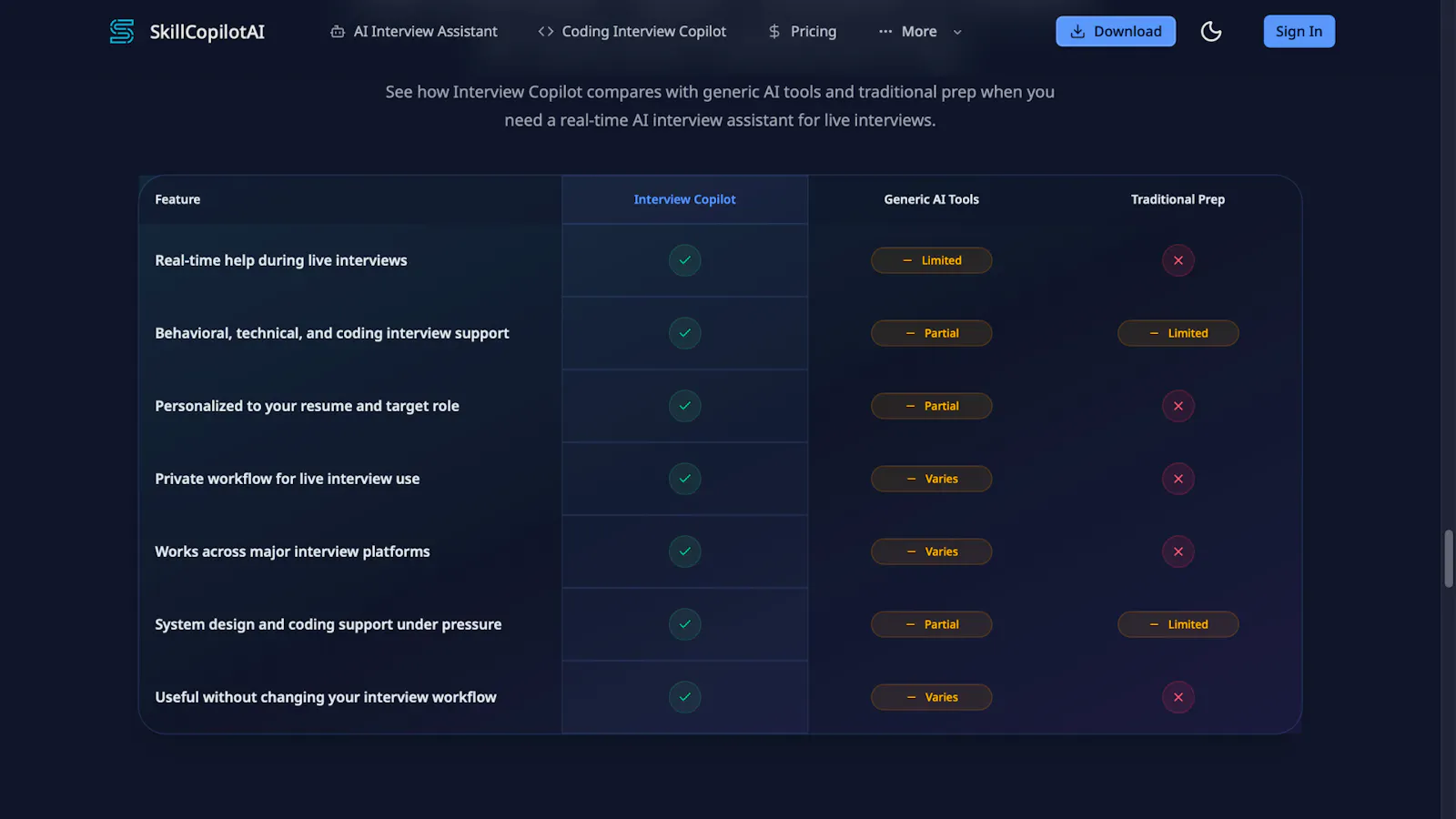The height and width of the screenshot is (819, 1456).
Task: Click the Traditional Prep column header
Action: [1178, 199]
